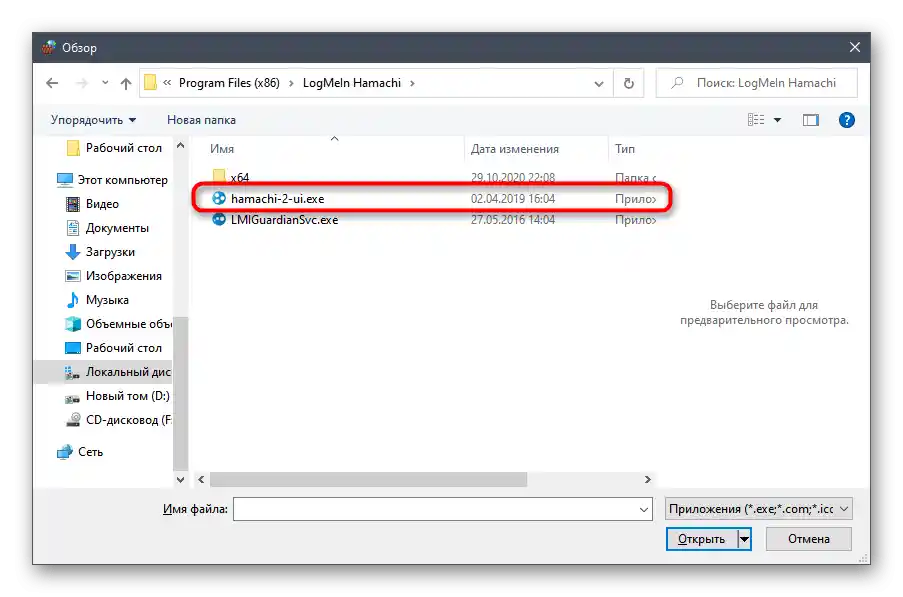Click LogMeIn Hamachi breadcrumb segment
The height and width of the screenshot is (597, 903).
(352, 83)
